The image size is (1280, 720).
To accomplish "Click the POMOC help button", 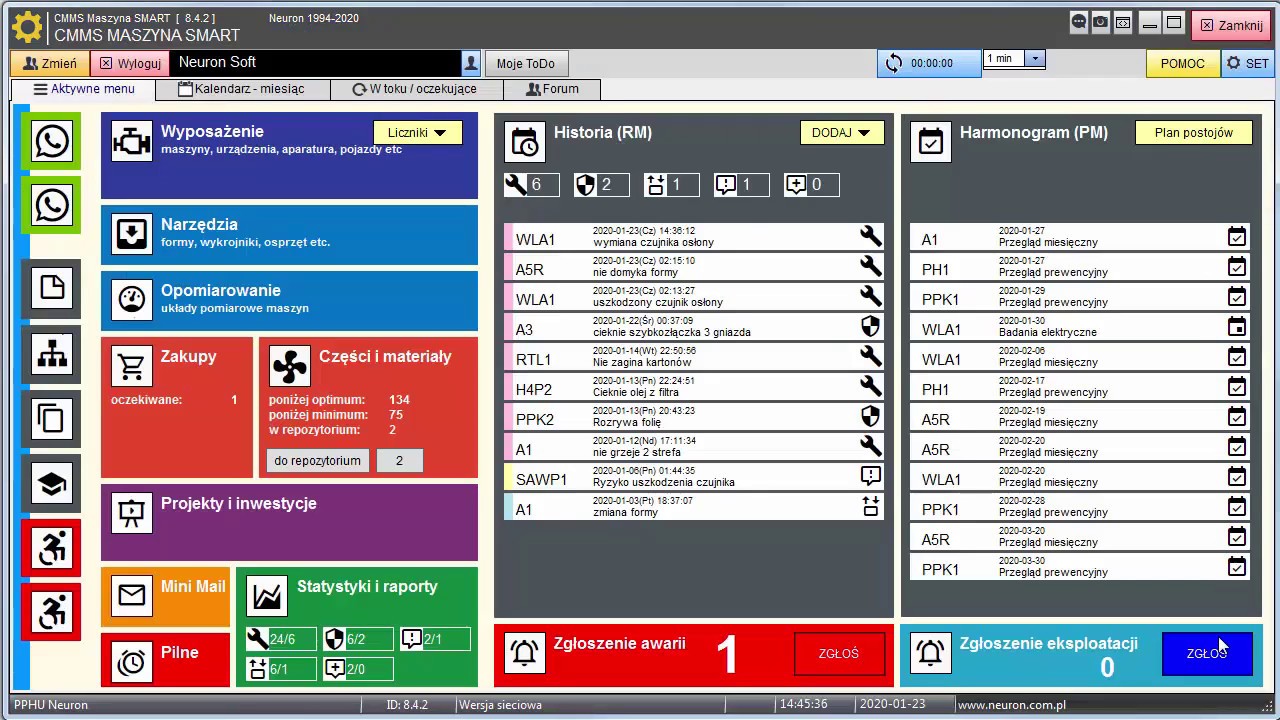I will 1183,63.
